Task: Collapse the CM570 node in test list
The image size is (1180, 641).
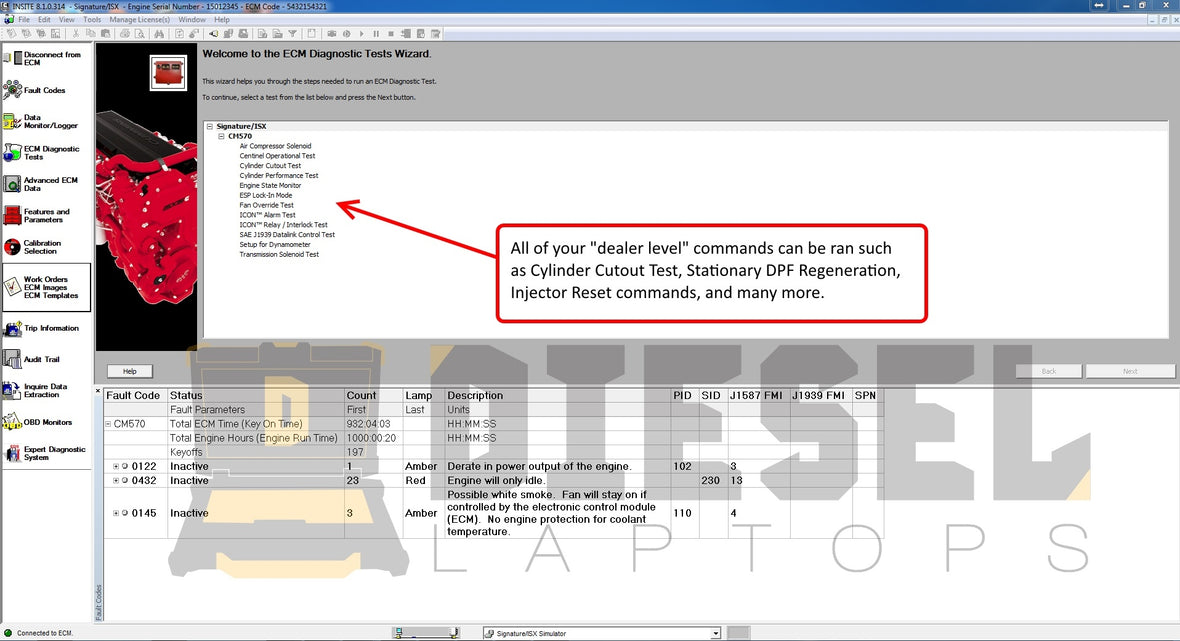Action: click(221, 136)
